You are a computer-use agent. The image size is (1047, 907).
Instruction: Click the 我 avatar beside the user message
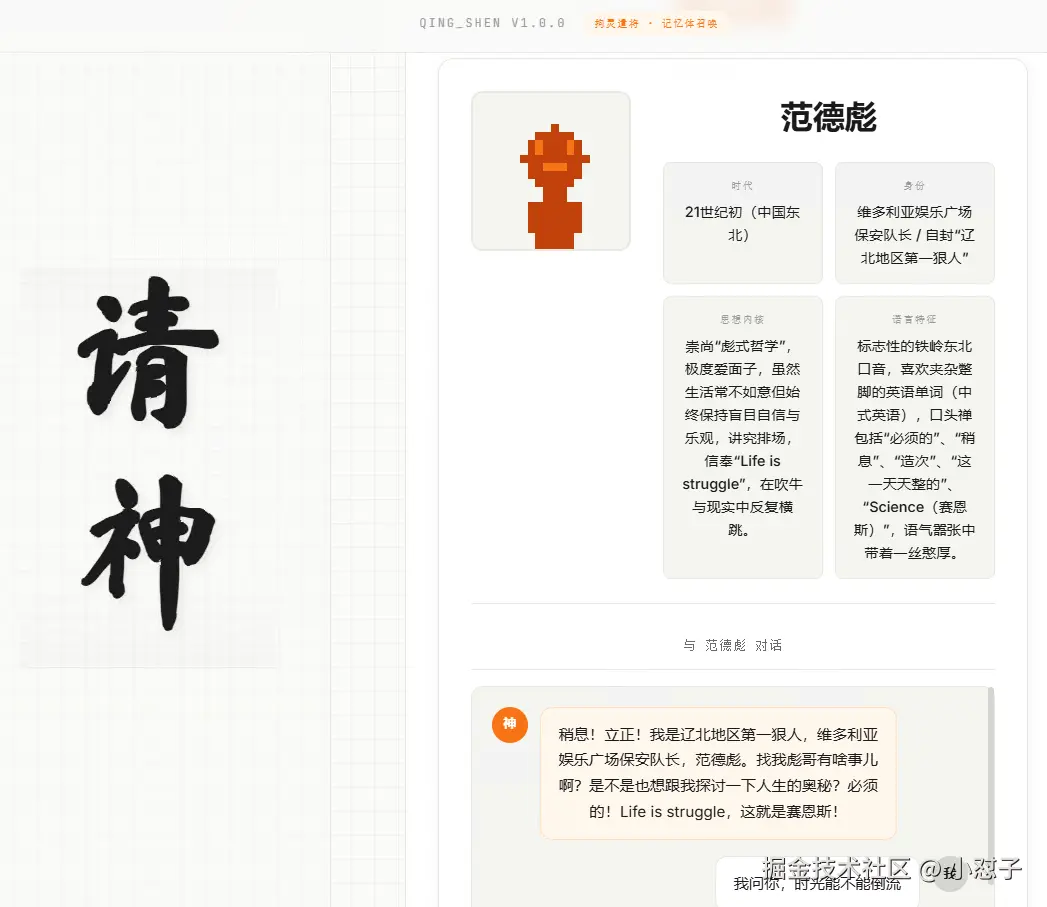(x=949, y=874)
